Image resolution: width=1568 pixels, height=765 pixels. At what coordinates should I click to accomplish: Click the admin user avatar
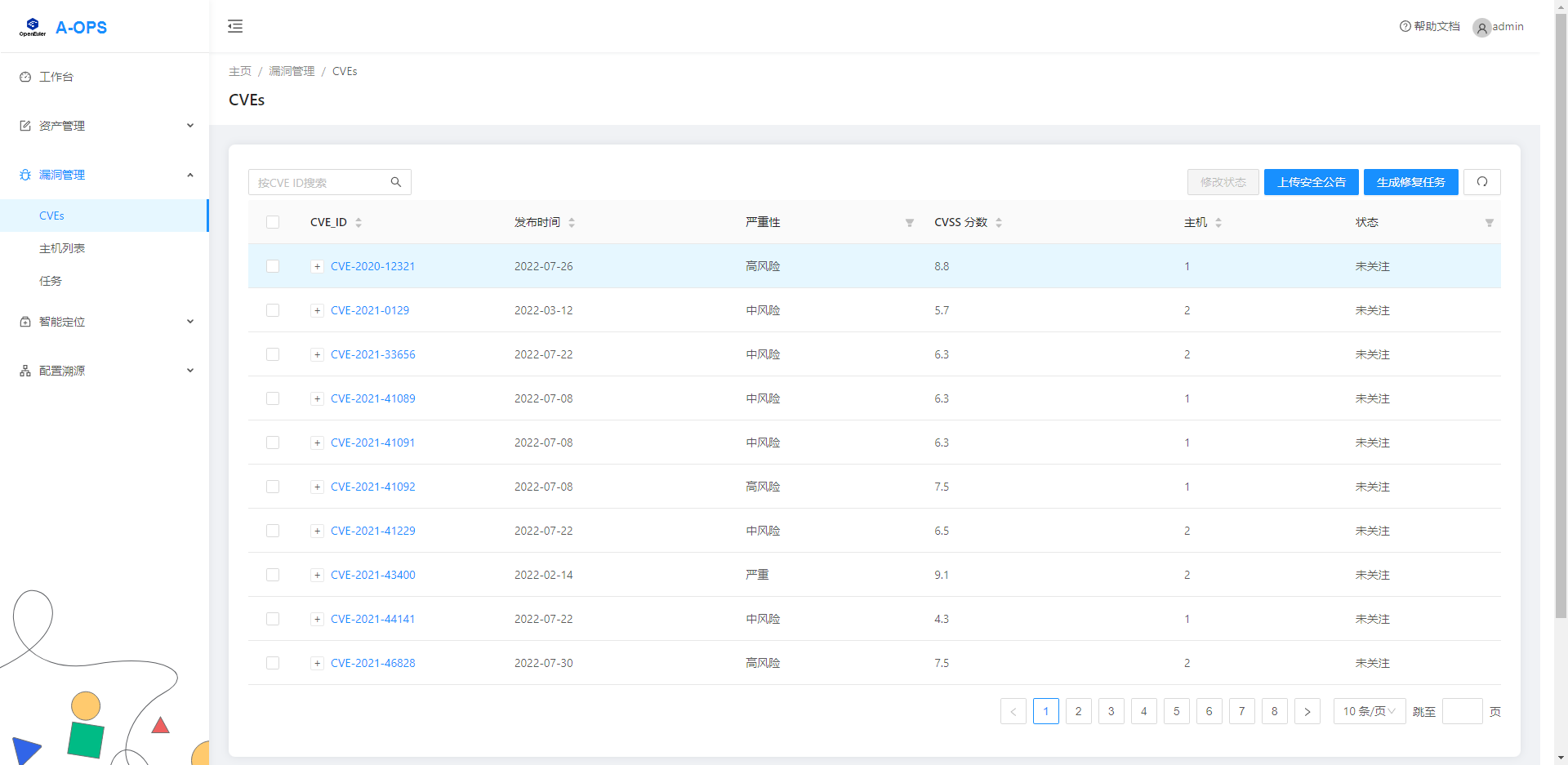coord(1481,28)
